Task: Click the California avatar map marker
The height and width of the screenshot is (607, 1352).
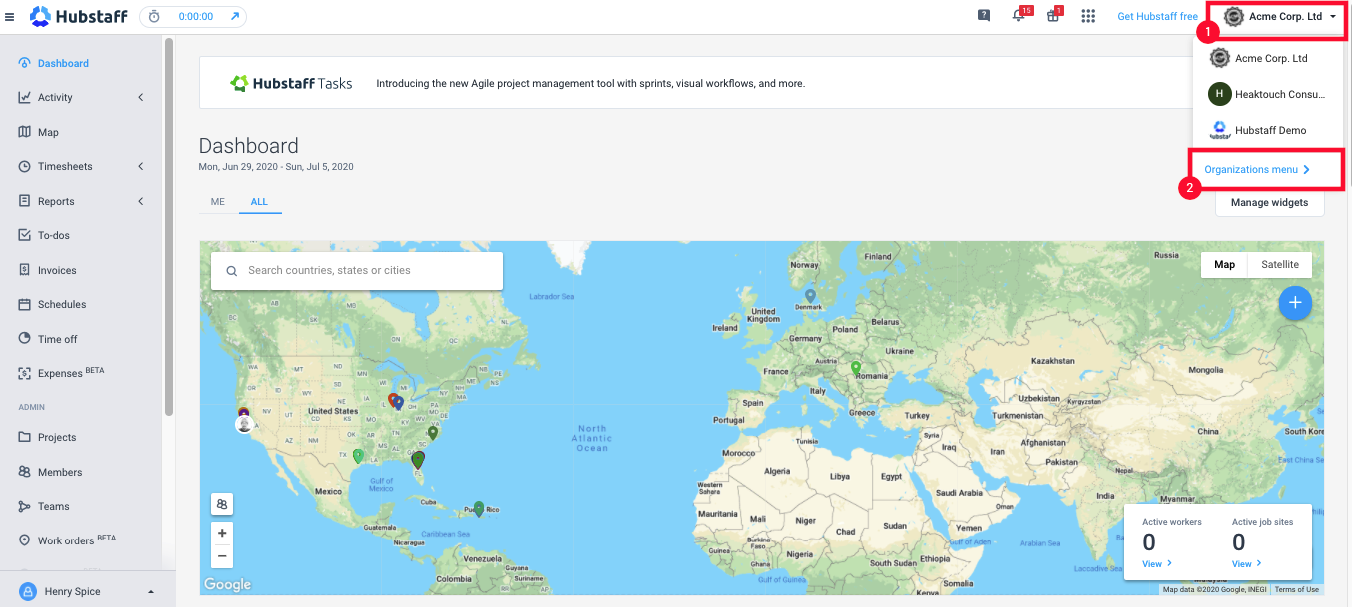Action: (x=244, y=424)
